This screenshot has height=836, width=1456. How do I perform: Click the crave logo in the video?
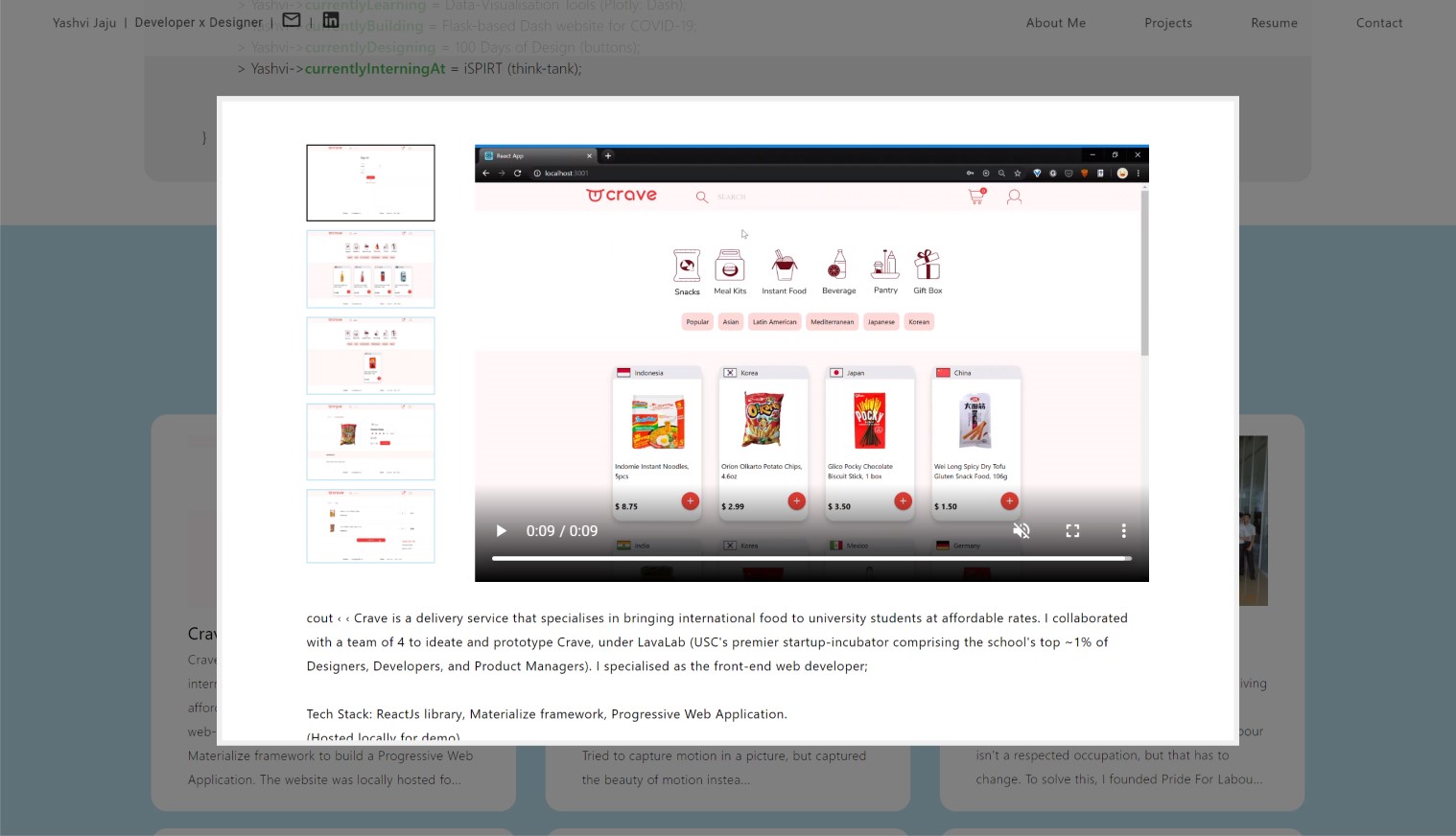coord(622,195)
